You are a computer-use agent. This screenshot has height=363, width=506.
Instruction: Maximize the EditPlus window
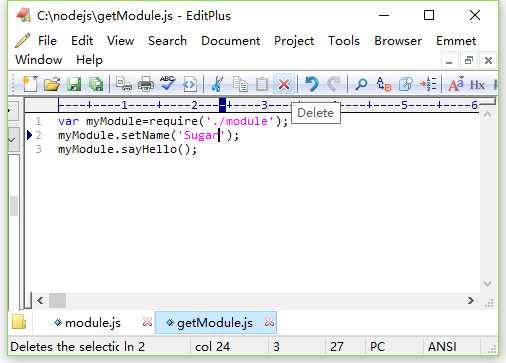click(429, 15)
